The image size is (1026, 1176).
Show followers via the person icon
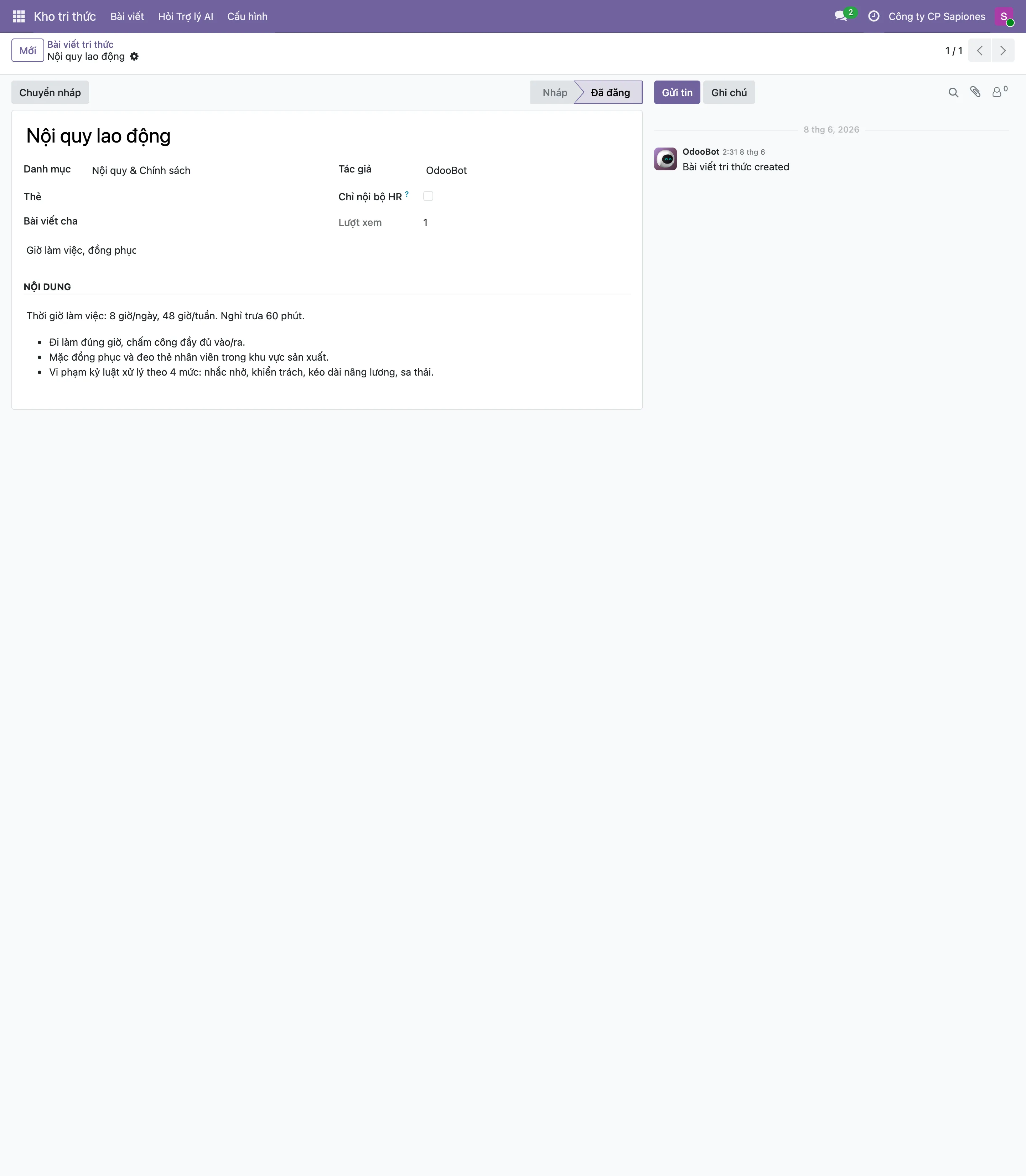(x=999, y=92)
